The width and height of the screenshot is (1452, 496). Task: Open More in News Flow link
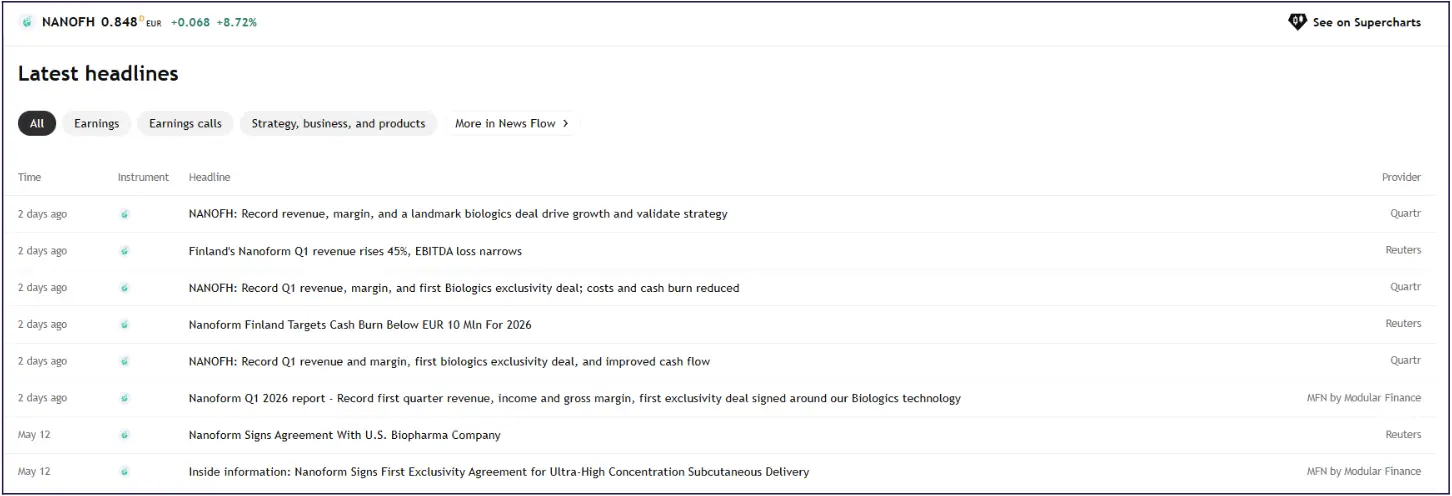point(511,123)
